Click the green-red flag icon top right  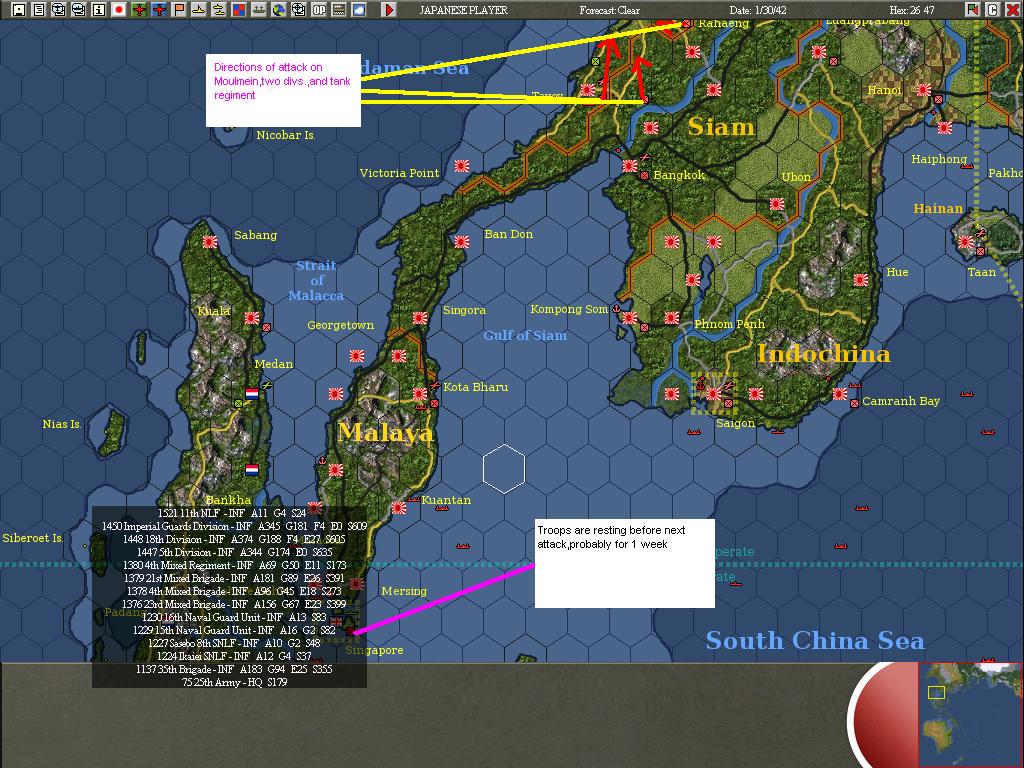(x=973, y=10)
